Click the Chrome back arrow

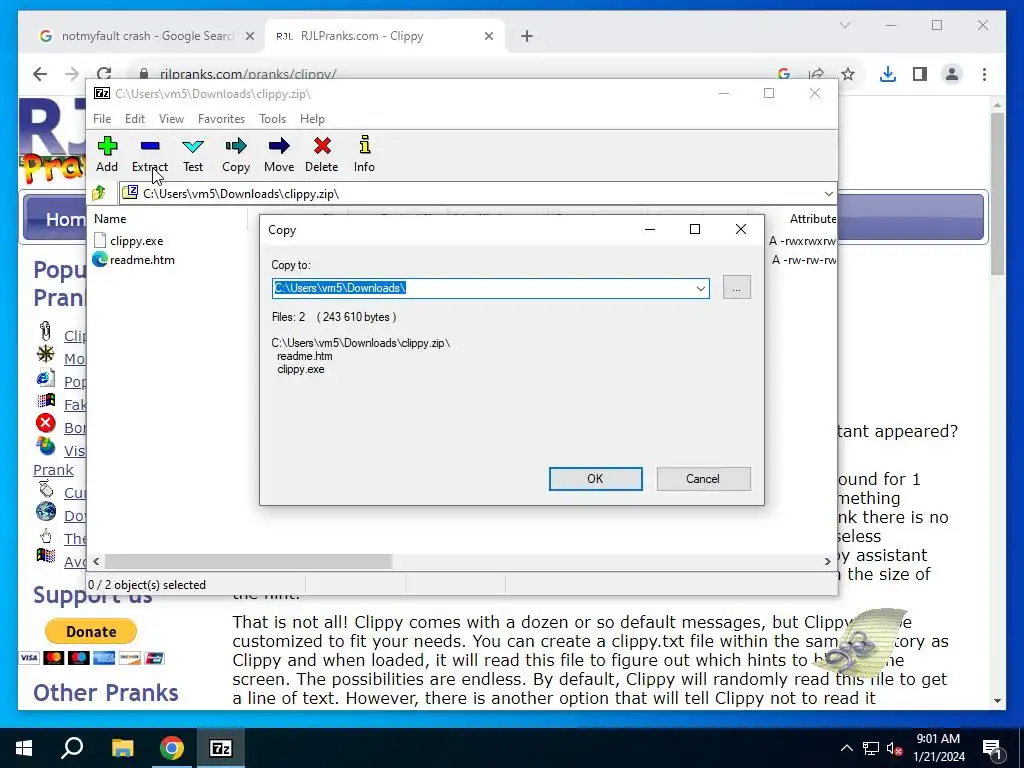(x=40, y=74)
